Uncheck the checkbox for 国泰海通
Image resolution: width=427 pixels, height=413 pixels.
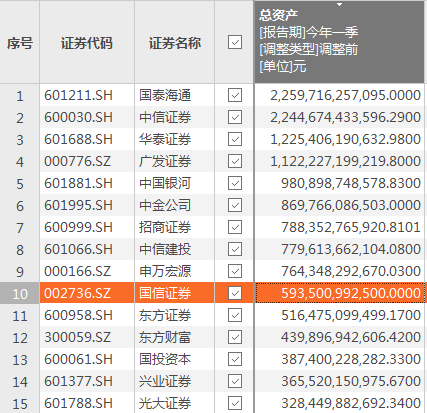point(235,95)
